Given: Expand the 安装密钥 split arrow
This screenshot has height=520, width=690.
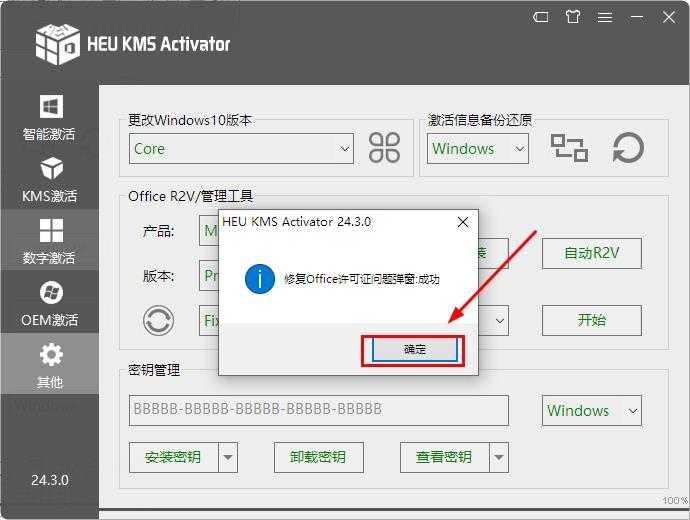Looking at the screenshot, I should [x=228, y=458].
